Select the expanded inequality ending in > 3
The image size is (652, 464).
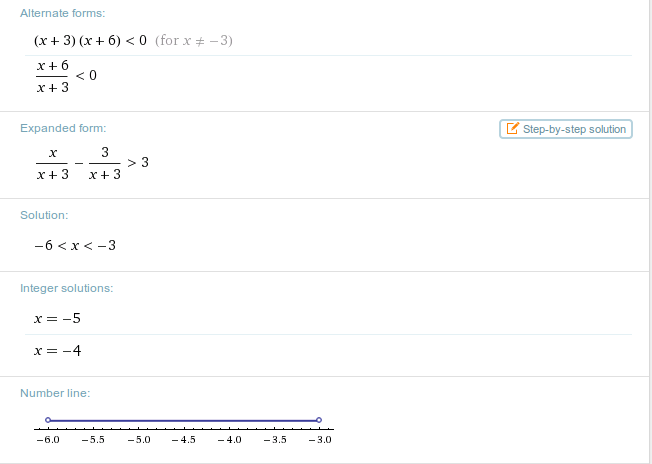91,163
